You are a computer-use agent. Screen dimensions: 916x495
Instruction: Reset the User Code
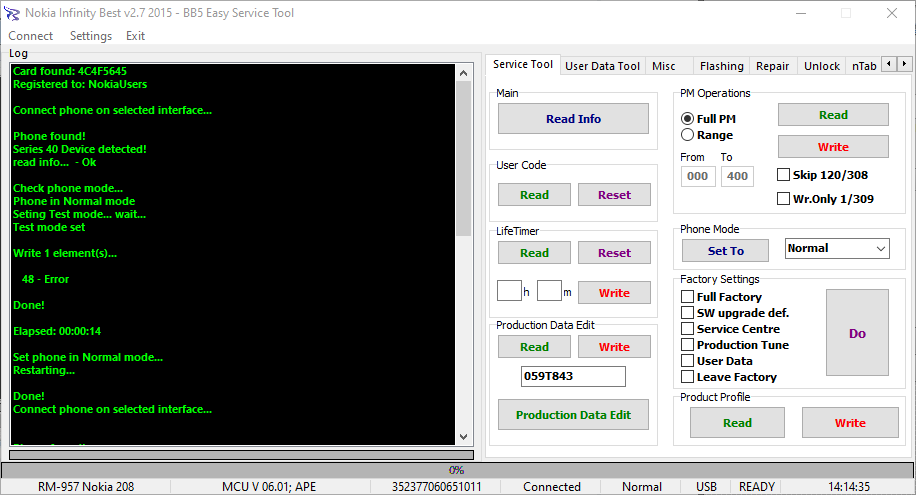click(x=614, y=195)
